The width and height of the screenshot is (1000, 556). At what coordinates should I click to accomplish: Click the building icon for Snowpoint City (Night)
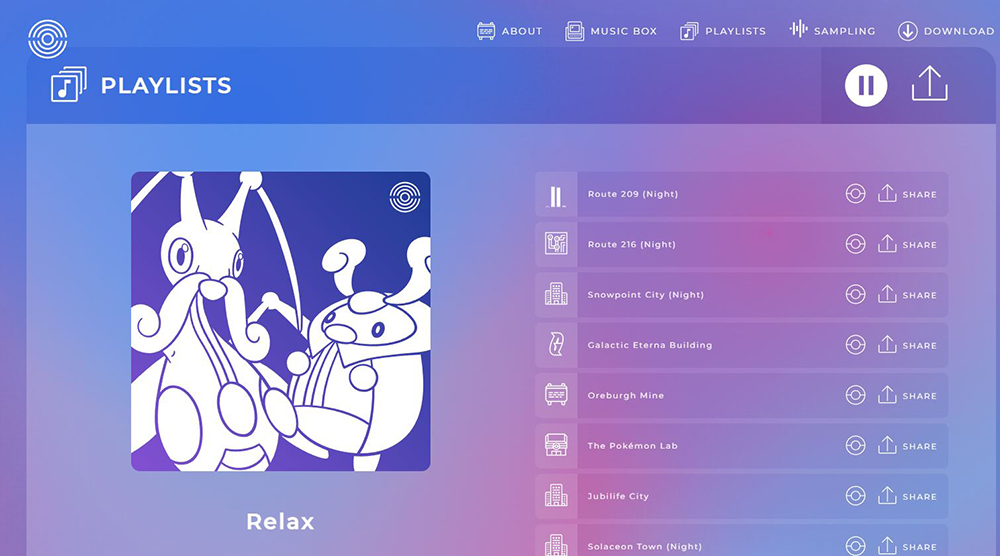tap(556, 295)
